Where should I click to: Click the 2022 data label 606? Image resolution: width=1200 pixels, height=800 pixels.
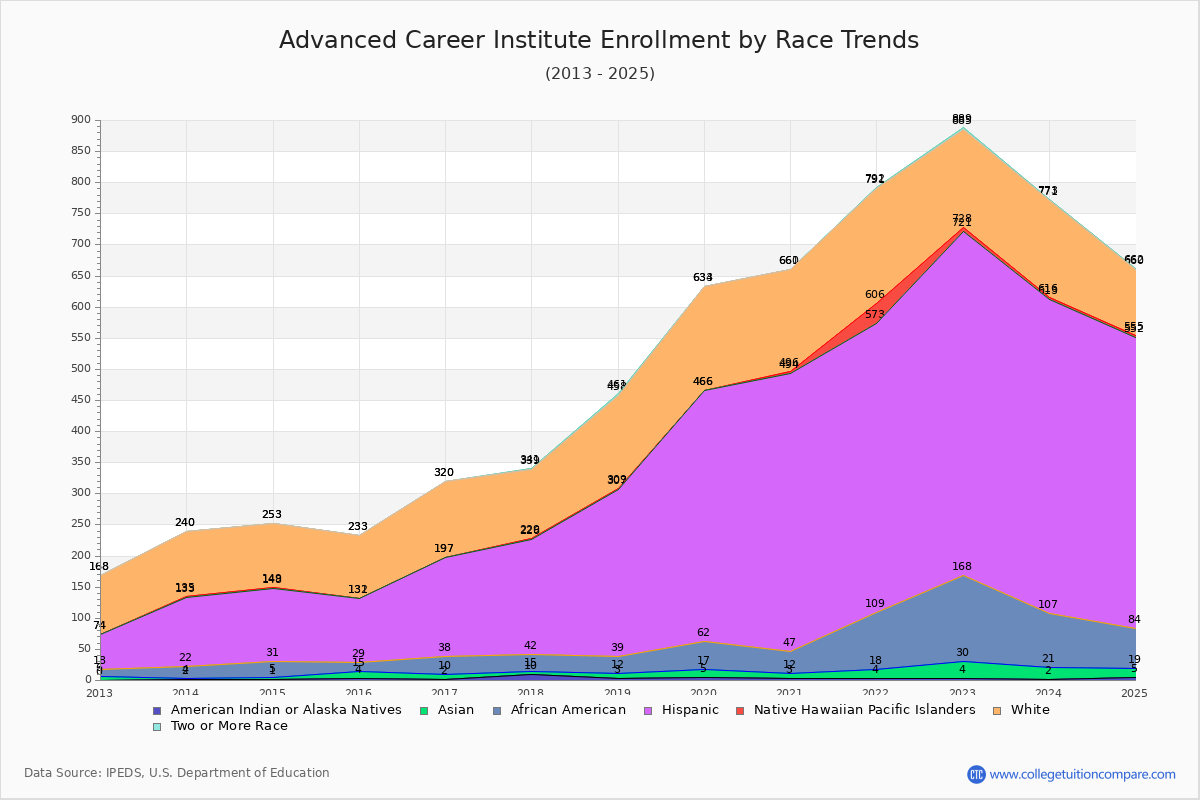click(x=875, y=294)
